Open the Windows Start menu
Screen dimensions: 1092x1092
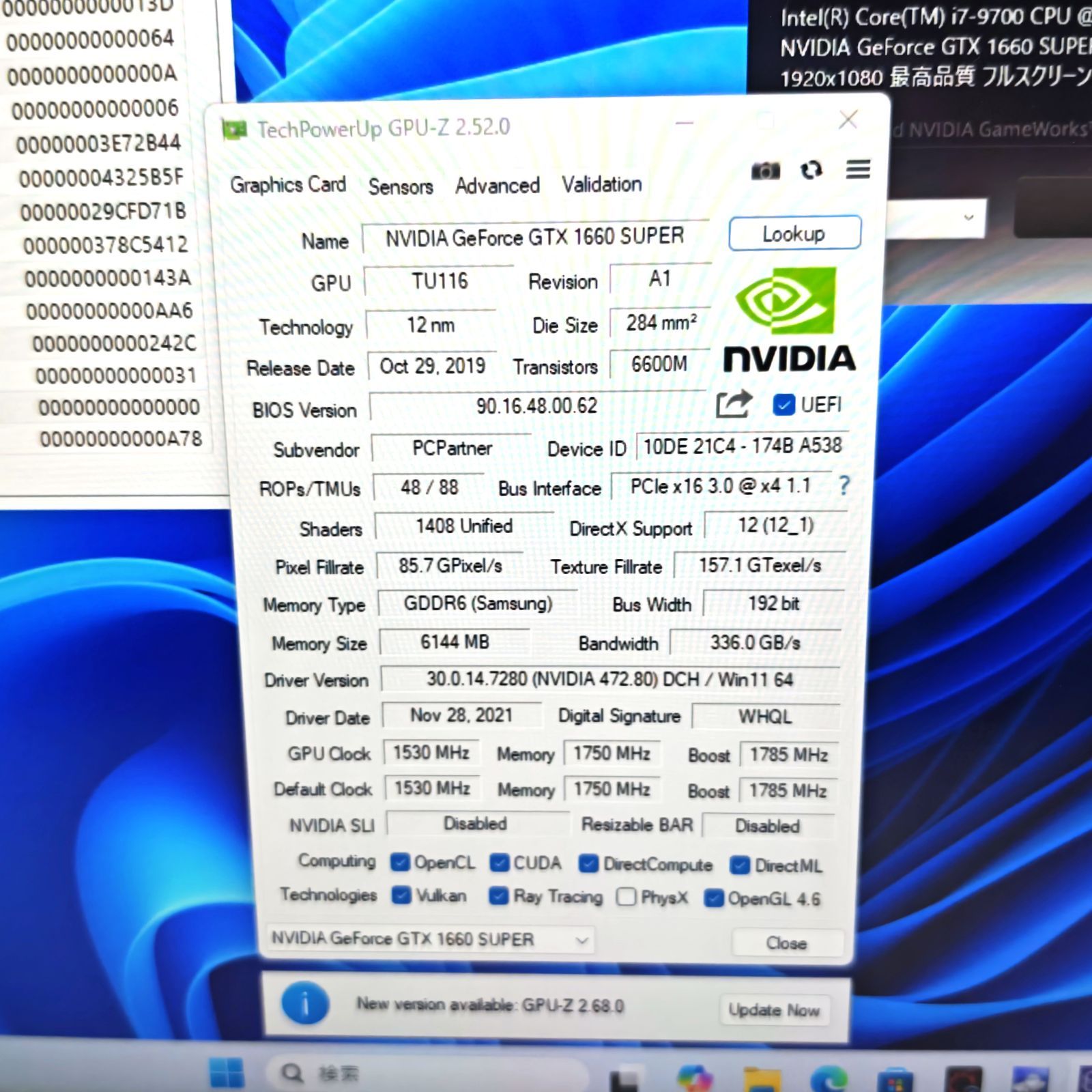pyautogui.click(x=227, y=1074)
